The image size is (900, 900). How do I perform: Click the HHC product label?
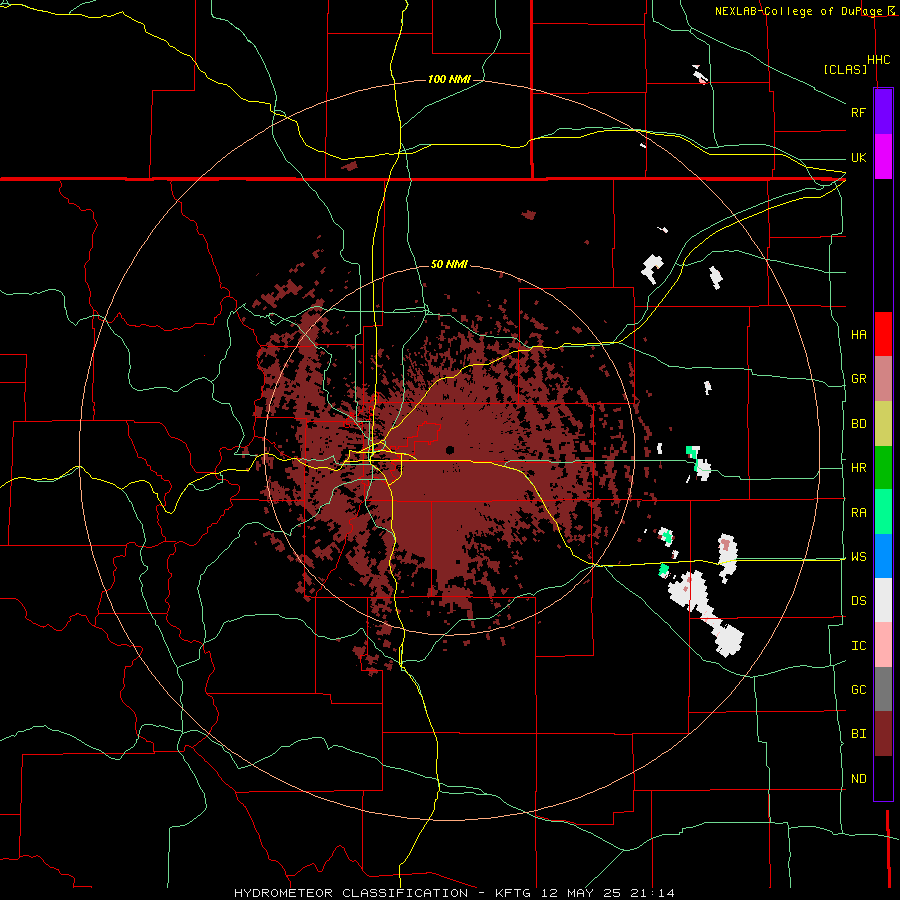[878, 60]
